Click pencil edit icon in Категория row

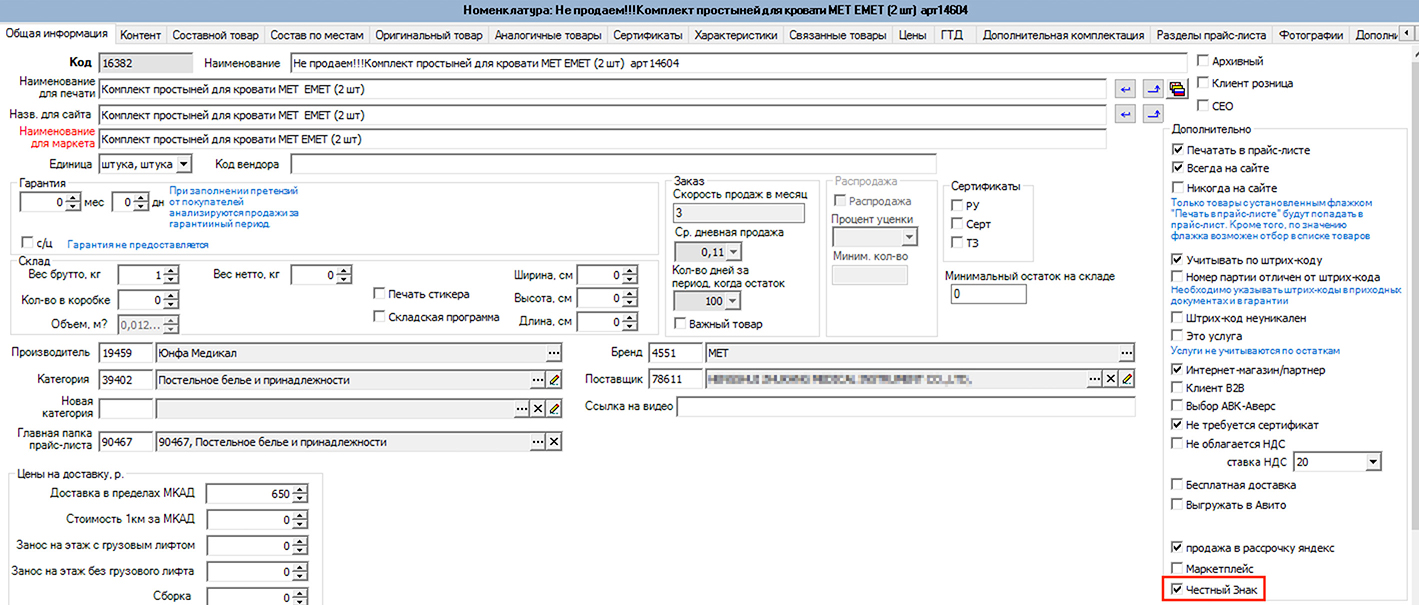(x=554, y=380)
